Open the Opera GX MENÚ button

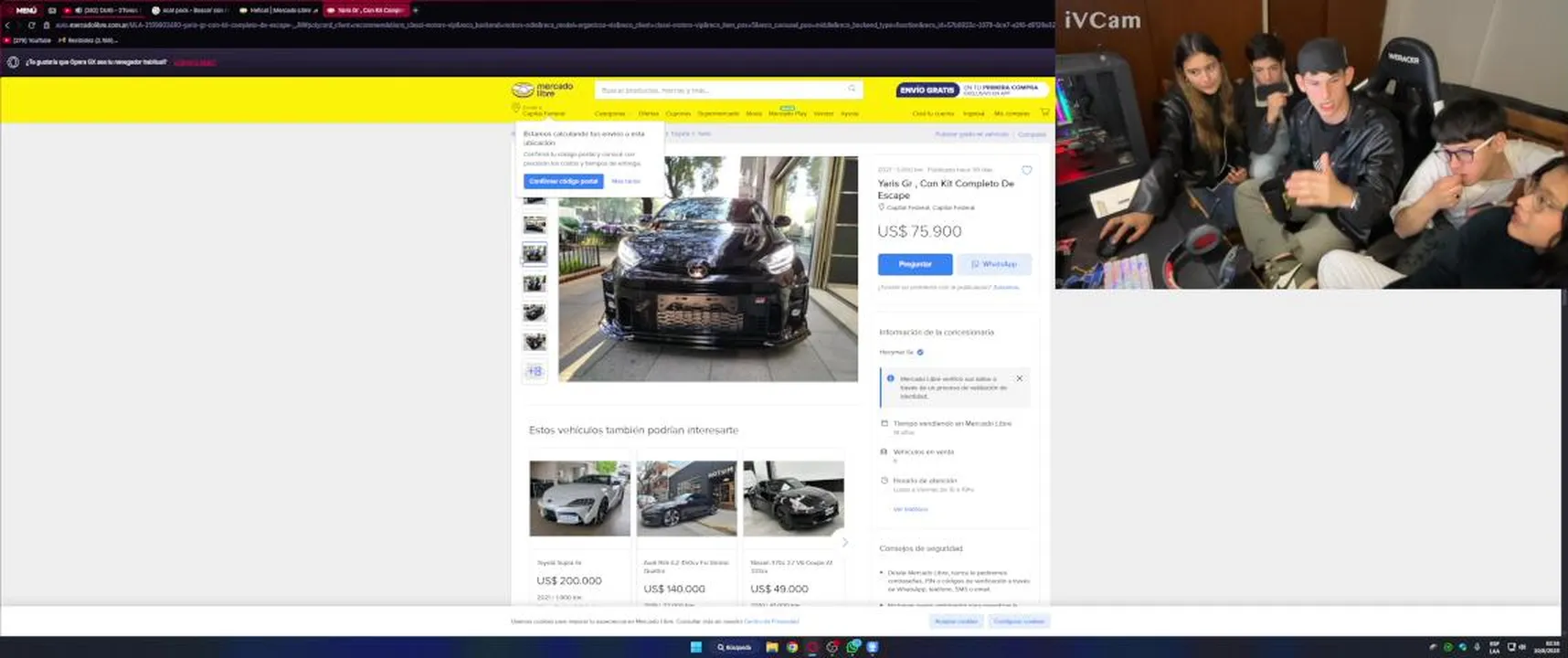click(x=25, y=10)
